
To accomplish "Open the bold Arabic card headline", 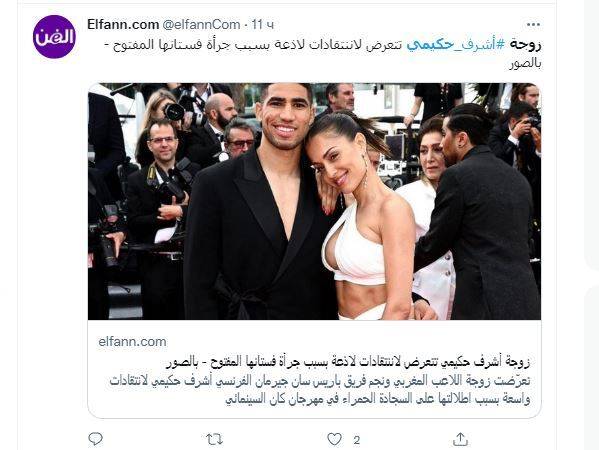I will (348, 362).
